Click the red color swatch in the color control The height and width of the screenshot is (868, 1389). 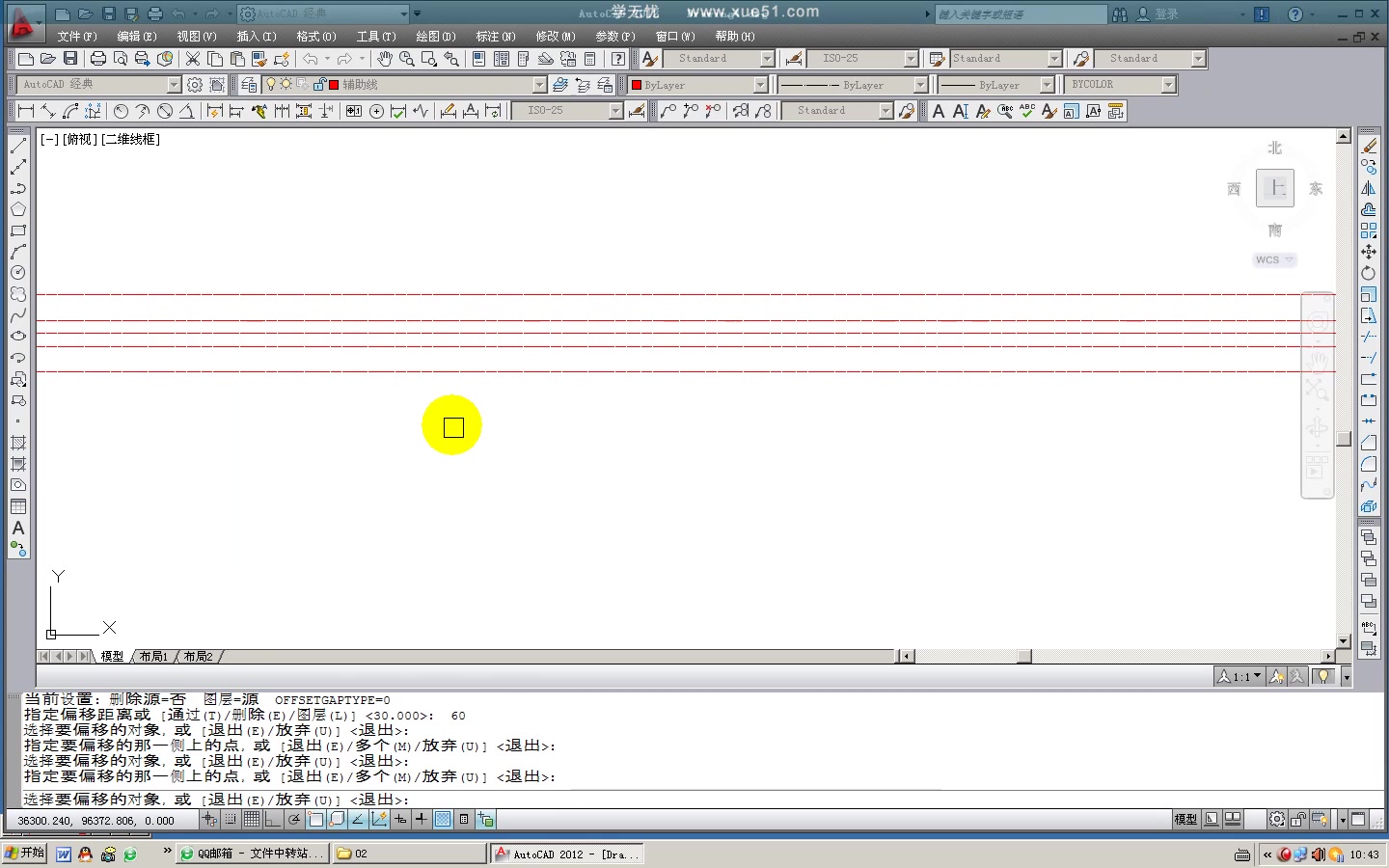click(x=636, y=85)
